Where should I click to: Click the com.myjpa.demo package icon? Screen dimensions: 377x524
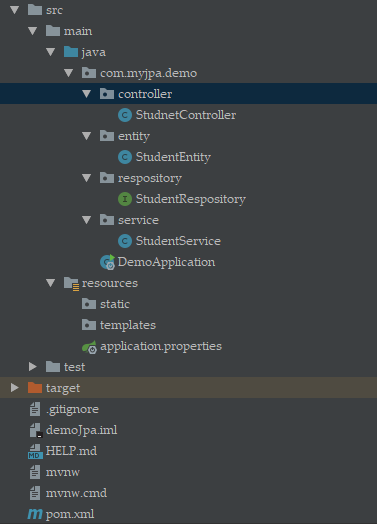(x=89, y=73)
